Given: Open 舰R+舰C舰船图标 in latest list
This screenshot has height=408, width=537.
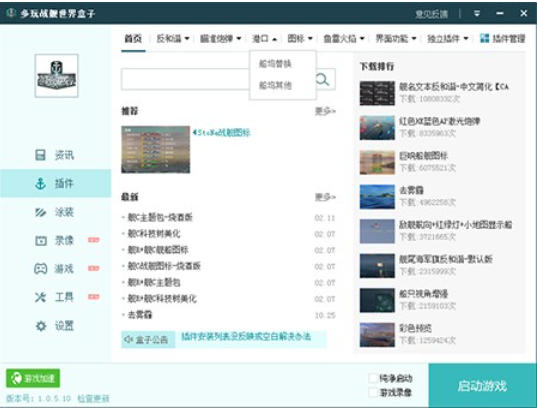Looking at the screenshot, I should click(158, 250).
